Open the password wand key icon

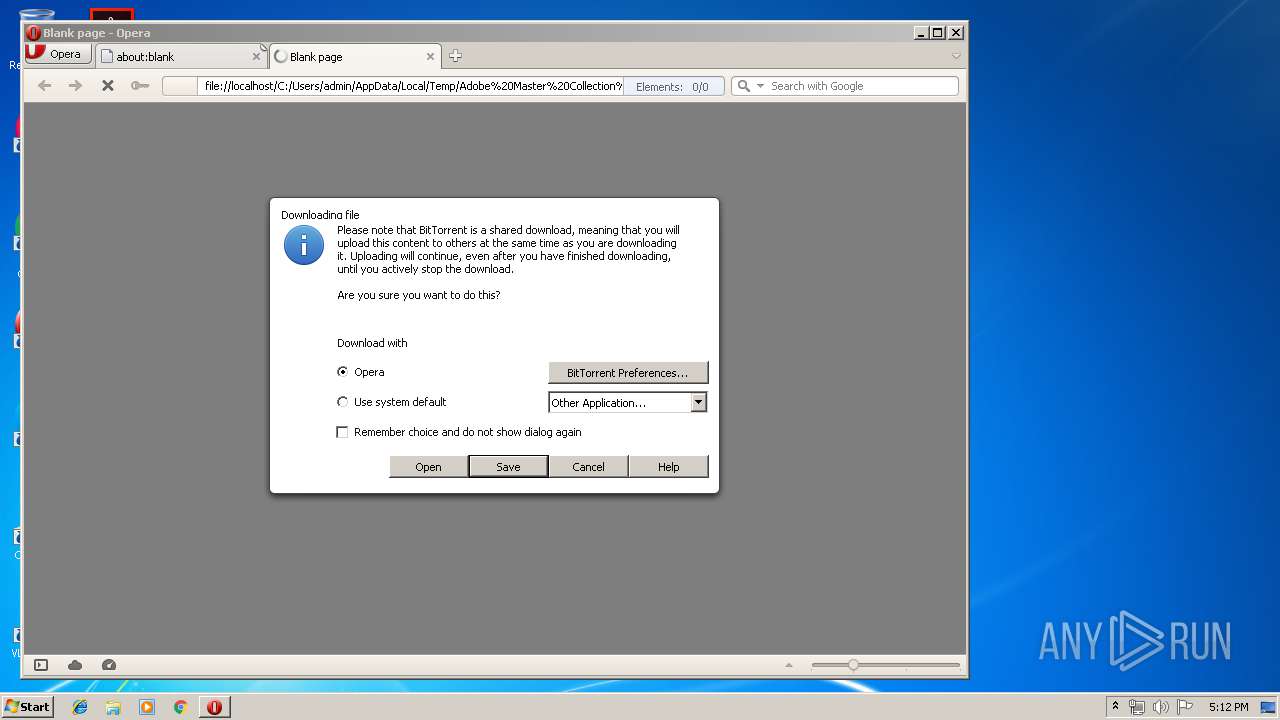(x=140, y=86)
